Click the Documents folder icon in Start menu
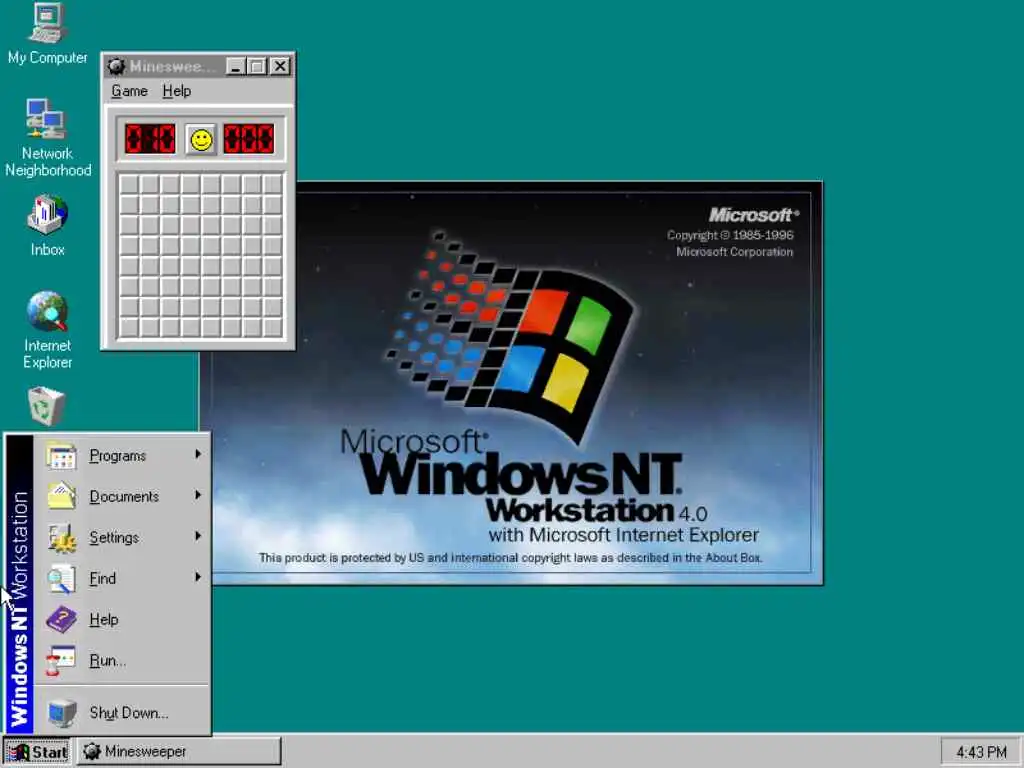1024x768 pixels. [x=61, y=496]
